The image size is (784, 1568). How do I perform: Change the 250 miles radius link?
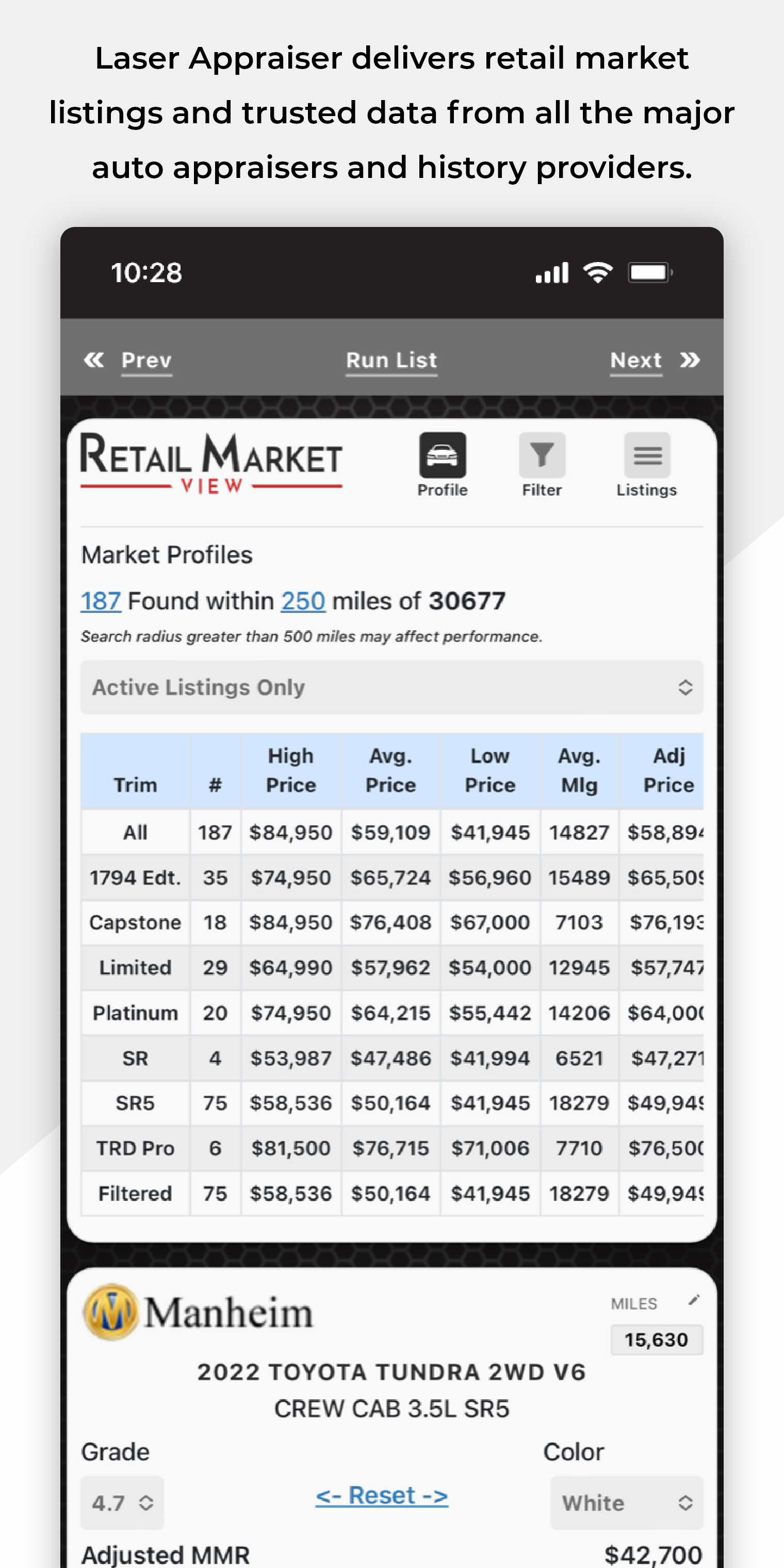click(x=303, y=601)
